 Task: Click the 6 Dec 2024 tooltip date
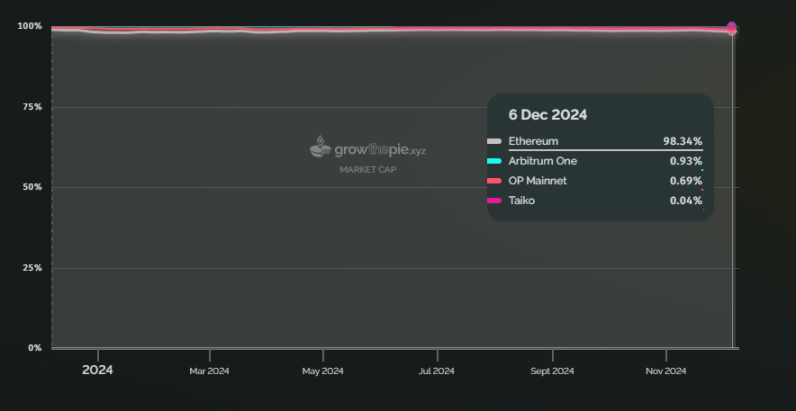pos(547,115)
